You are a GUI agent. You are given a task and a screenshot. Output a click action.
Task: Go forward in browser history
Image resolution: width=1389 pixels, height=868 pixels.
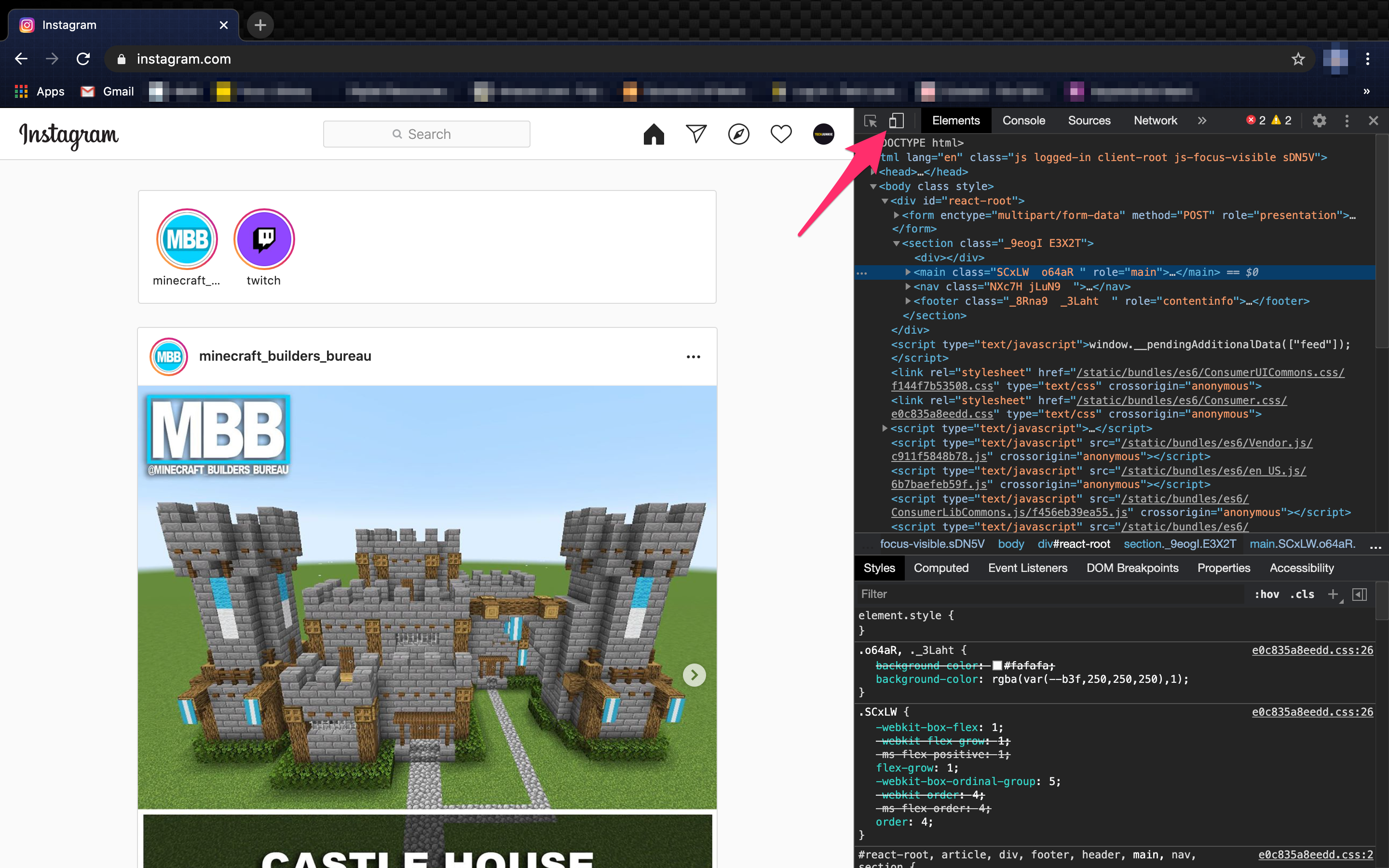(x=52, y=58)
